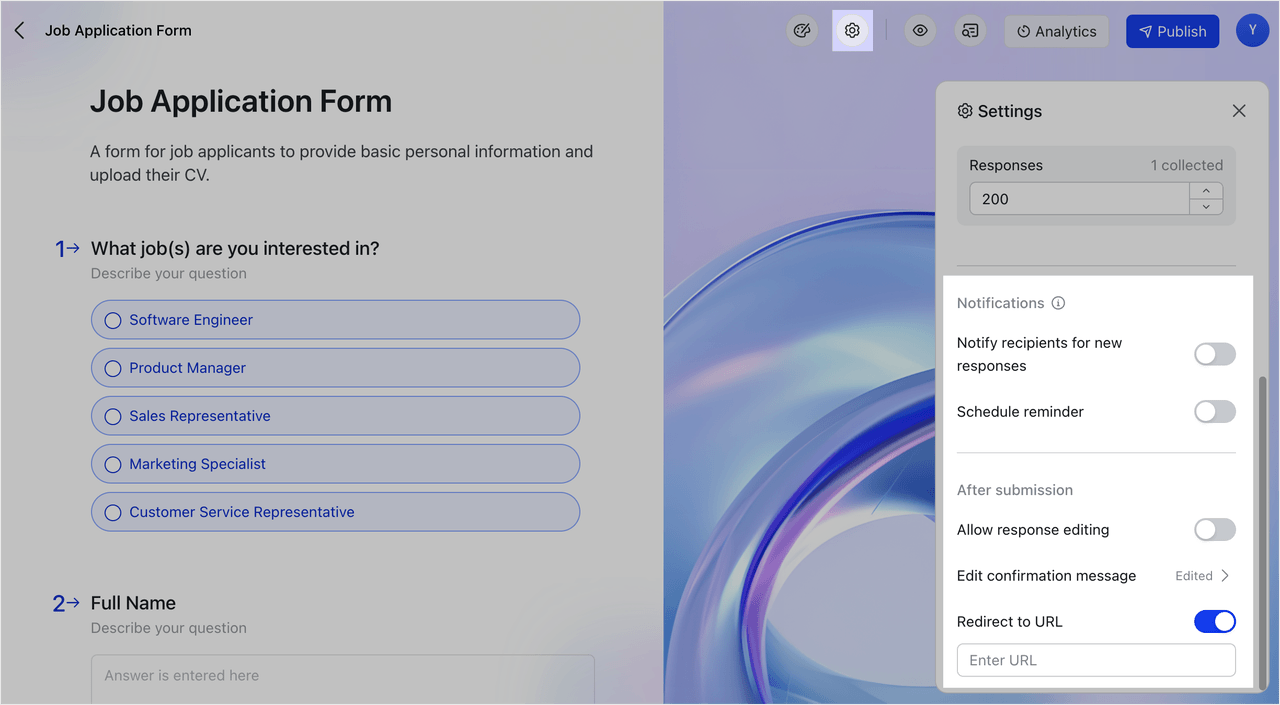The height and width of the screenshot is (705, 1280).
Task: Toggle Allow response editing on
Action: pos(1214,529)
